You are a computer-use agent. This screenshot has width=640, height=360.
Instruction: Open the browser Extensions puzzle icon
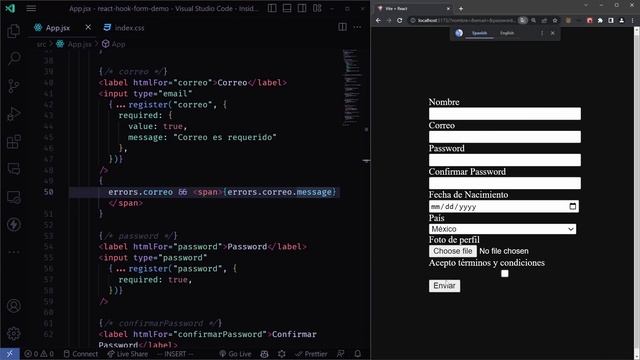pyautogui.click(x=600, y=20)
